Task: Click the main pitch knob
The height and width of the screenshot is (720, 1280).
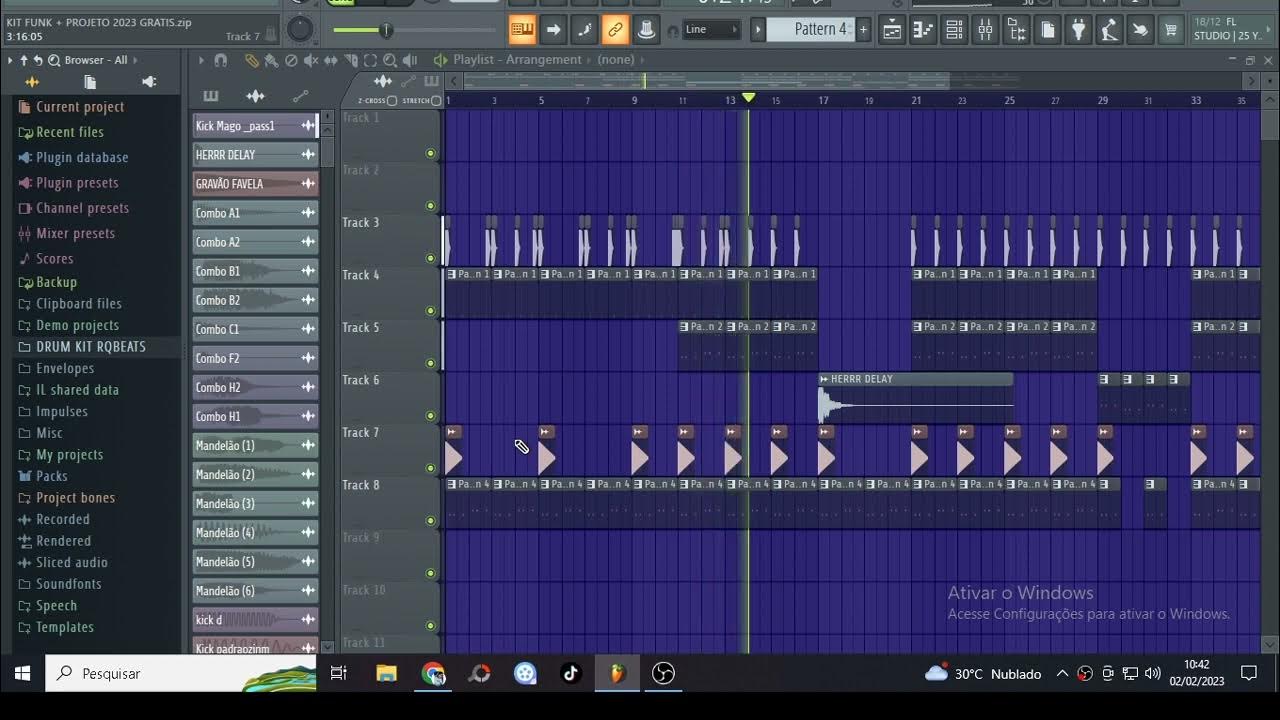Action: (x=300, y=30)
